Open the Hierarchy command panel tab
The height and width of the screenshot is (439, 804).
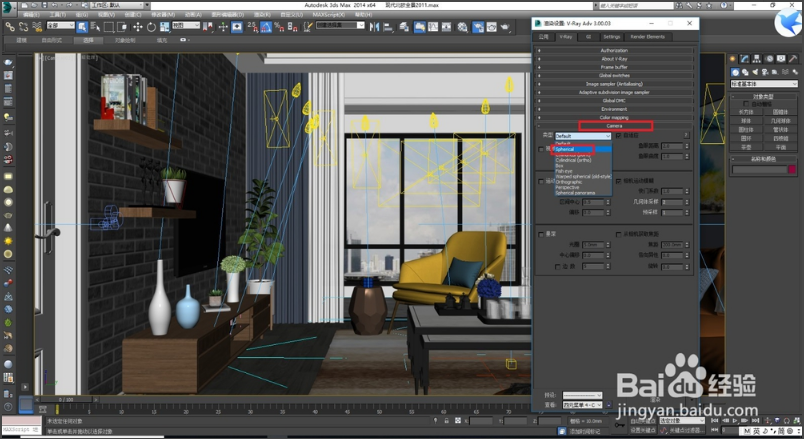757,59
